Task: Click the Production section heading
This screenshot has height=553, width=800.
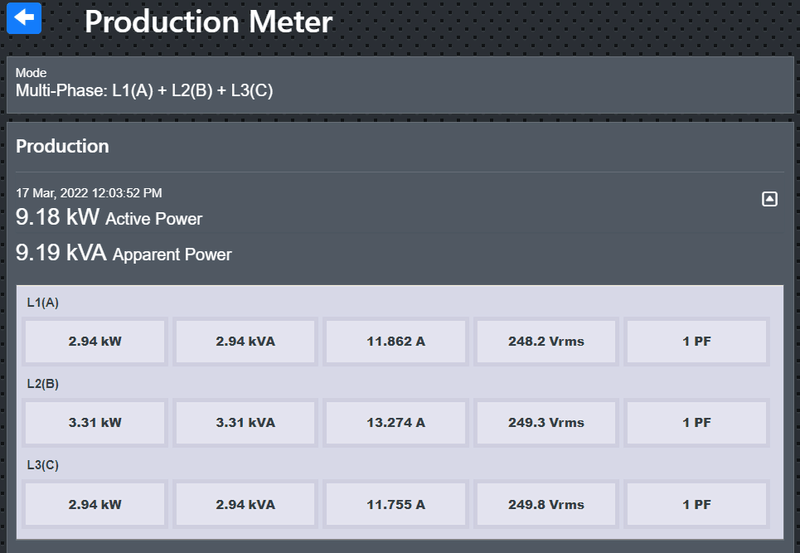Action: click(x=63, y=146)
